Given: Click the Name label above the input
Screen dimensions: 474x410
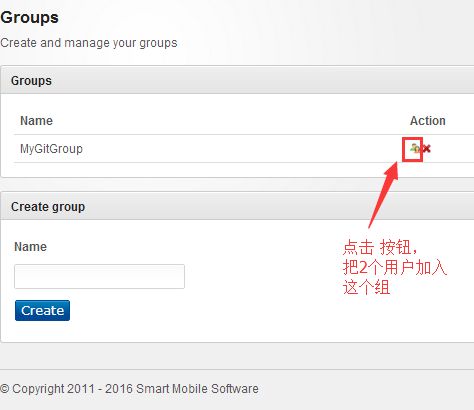Looking at the screenshot, I should point(30,247).
